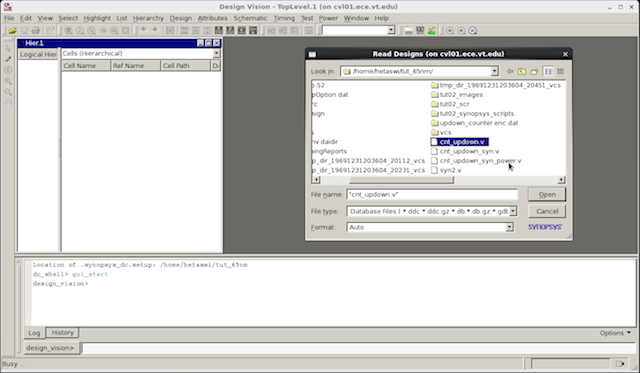Sort by Cell Name column header
This screenshot has width=640, height=373.
click(86, 66)
